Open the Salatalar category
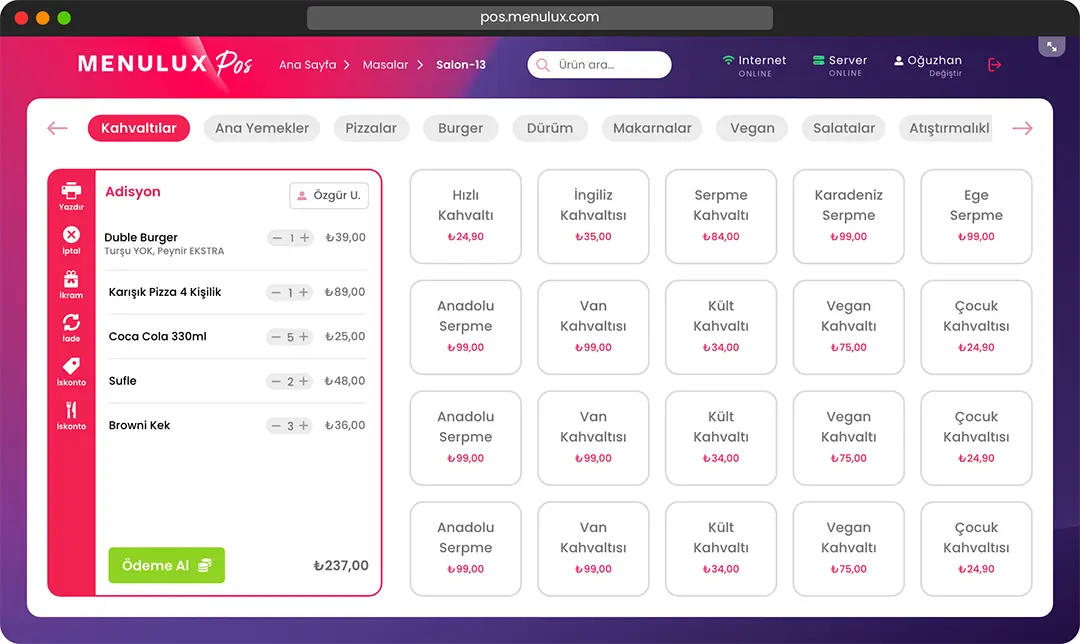 pos(844,128)
